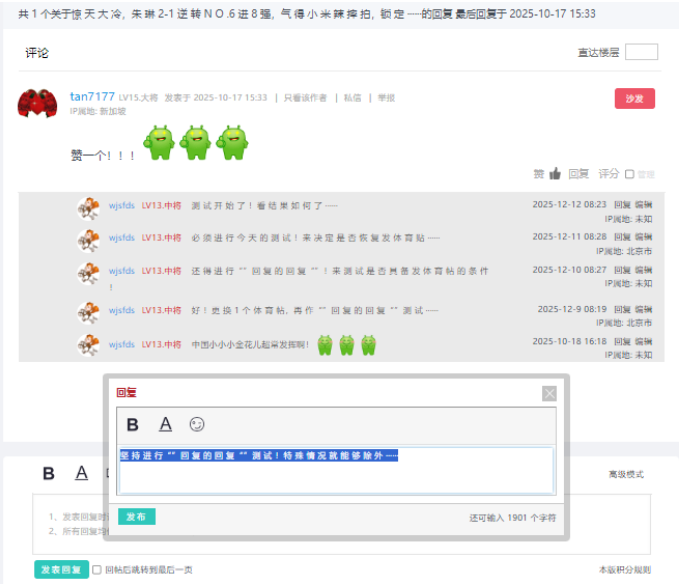Click wjsfds avatar on the 2025-10-18 reply
The height and width of the screenshot is (584, 679).
click(x=88, y=344)
